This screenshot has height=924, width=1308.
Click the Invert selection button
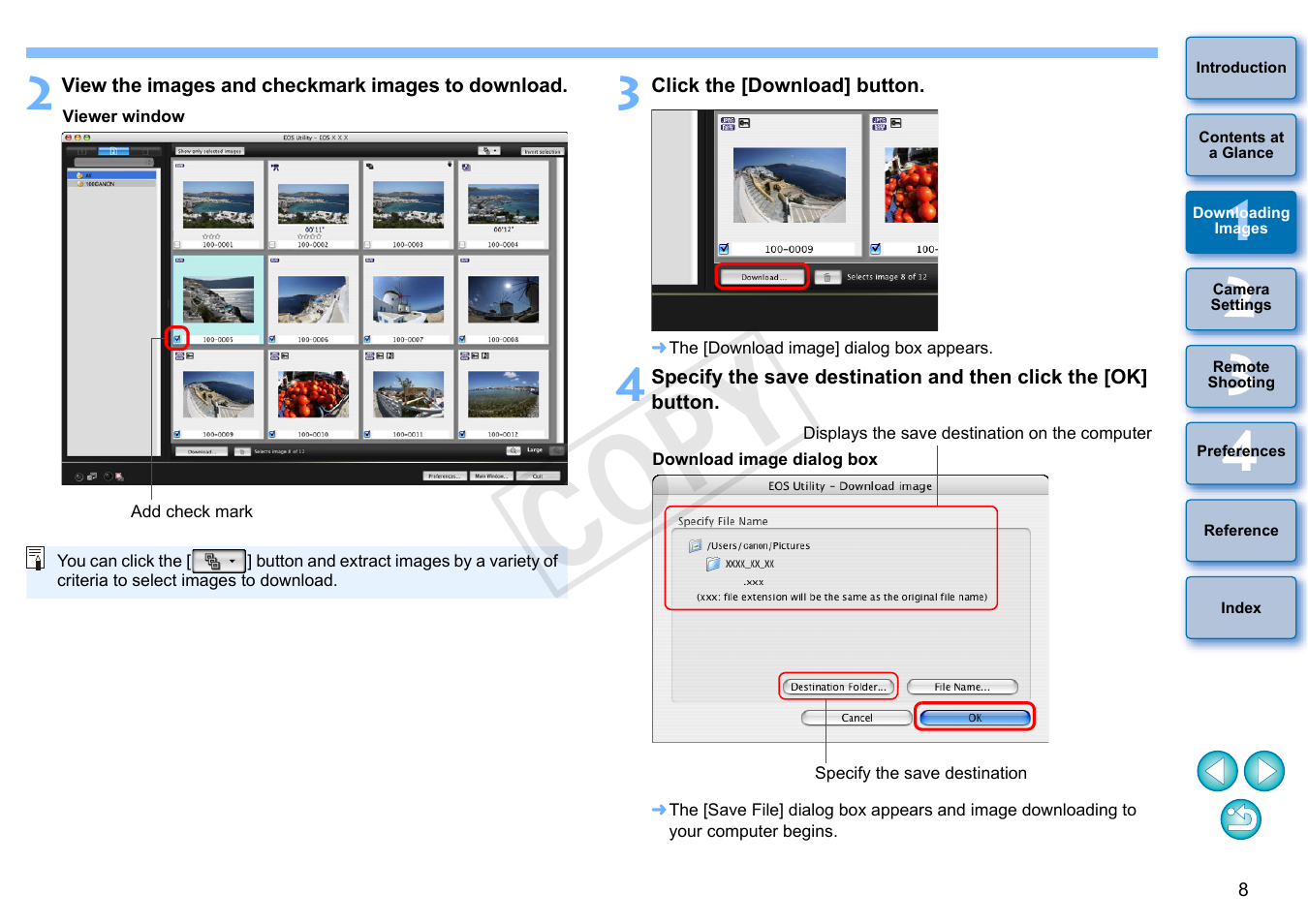(542, 151)
